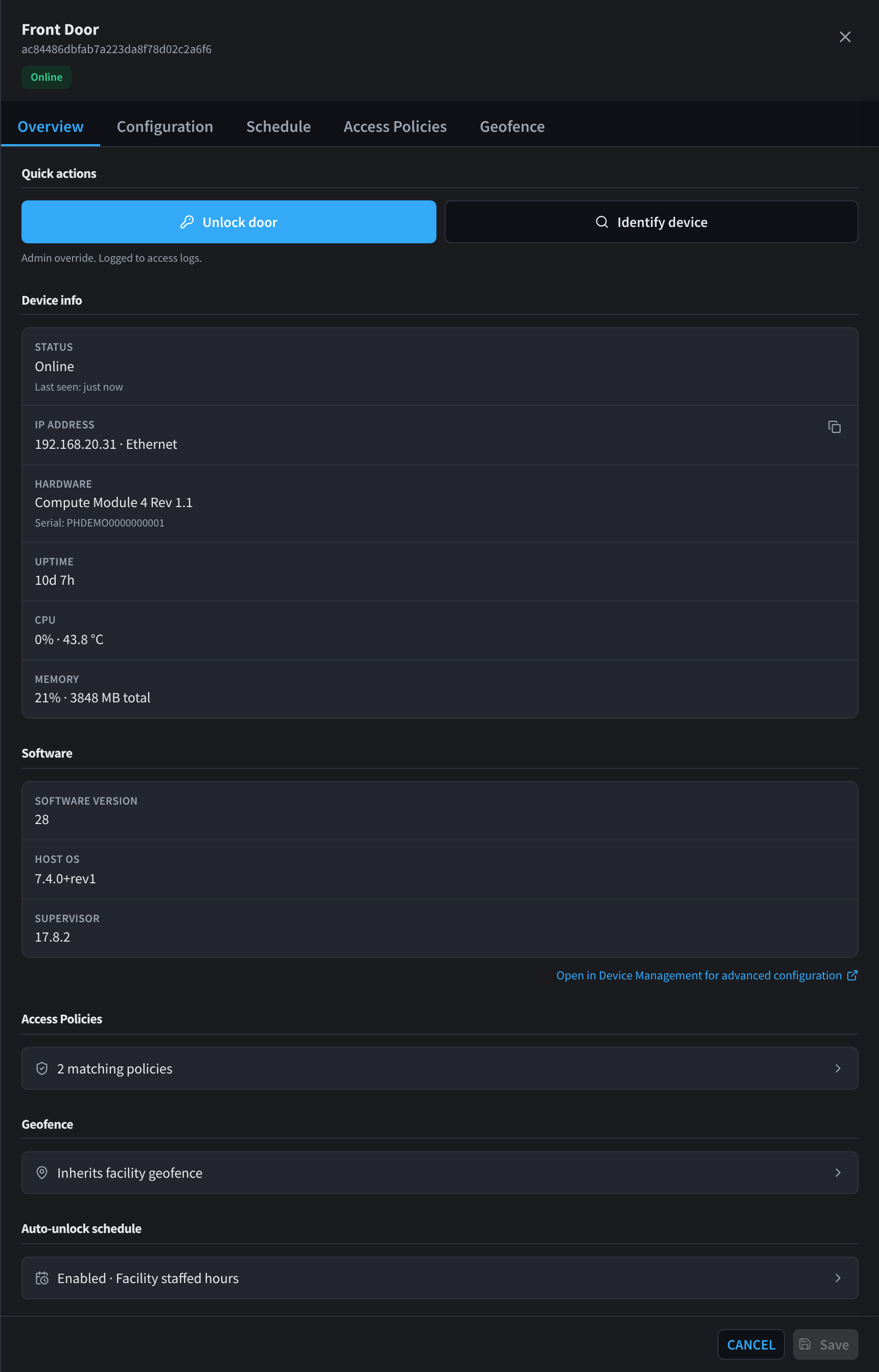Screen dimensions: 879x1372
Task: Click CPU value 0% · 43.8 °C
Action: 69,639
